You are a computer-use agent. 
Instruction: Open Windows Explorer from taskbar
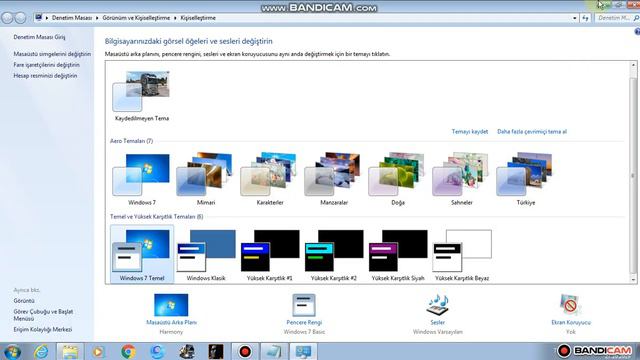tap(70, 351)
